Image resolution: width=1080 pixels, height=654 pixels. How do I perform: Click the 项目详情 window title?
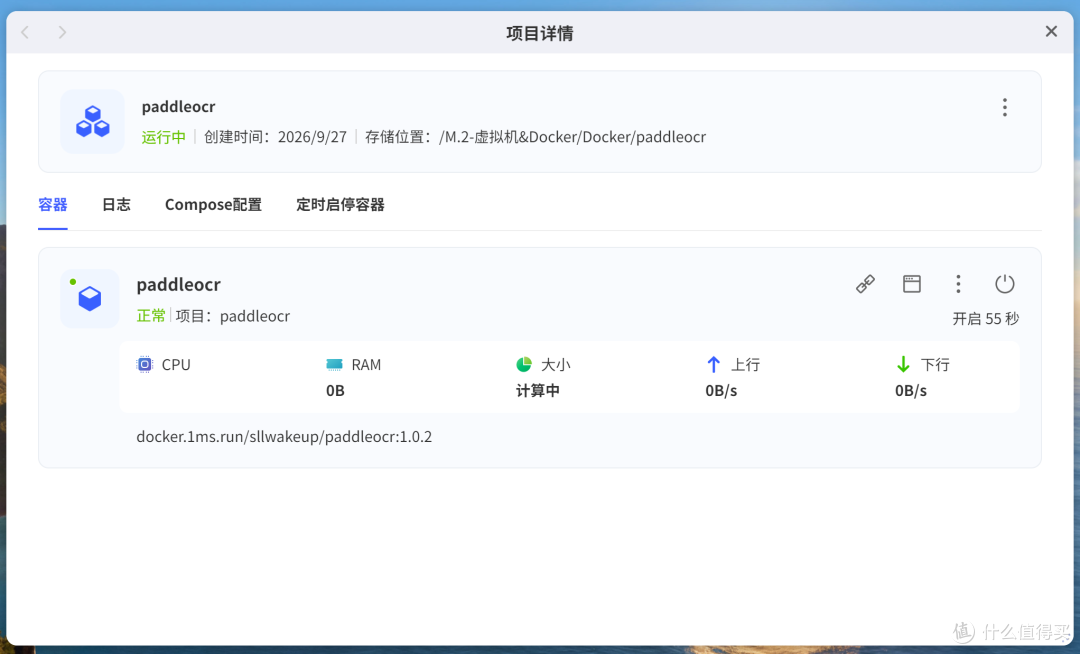[x=540, y=33]
